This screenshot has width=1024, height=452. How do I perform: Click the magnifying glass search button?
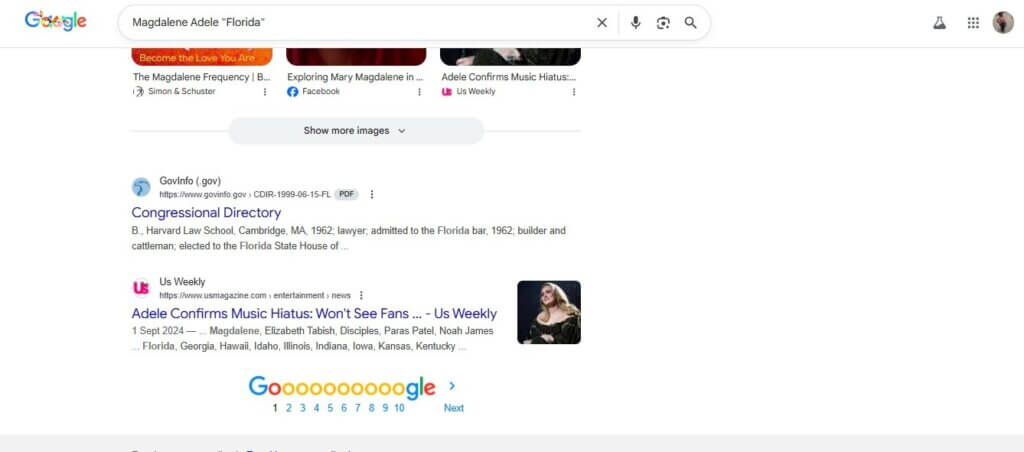(690, 22)
